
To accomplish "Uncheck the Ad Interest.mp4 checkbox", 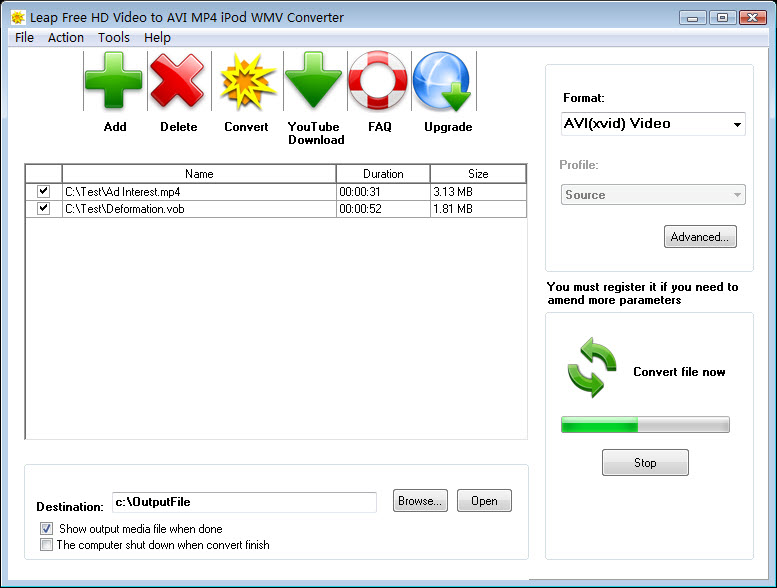I will (x=44, y=191).
